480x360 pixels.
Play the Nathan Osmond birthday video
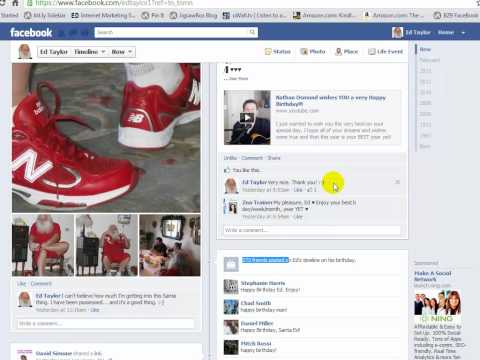pyautogui.click(x=247, y=117)
